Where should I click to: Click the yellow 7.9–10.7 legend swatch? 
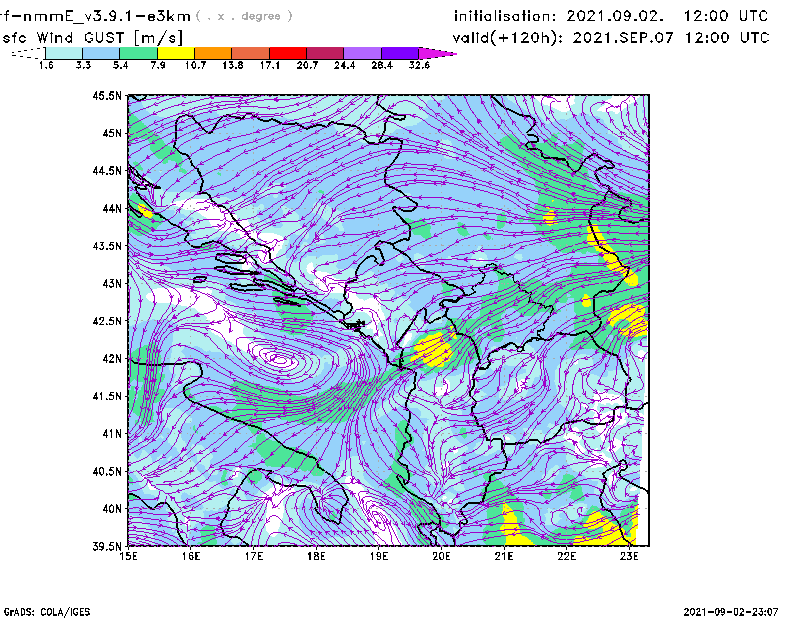[x=176, y=53]
